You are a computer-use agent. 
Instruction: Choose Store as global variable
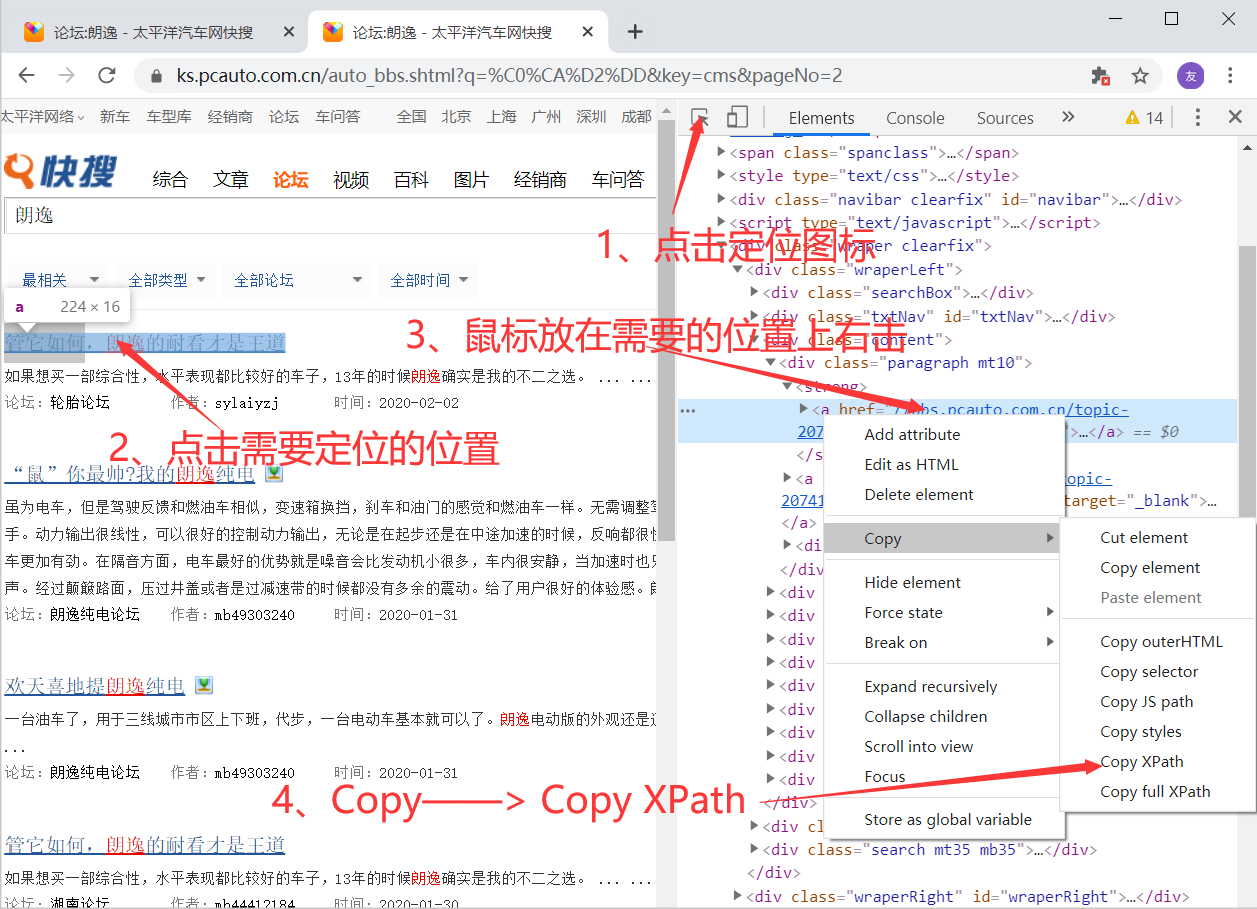(x=947, y=819)
